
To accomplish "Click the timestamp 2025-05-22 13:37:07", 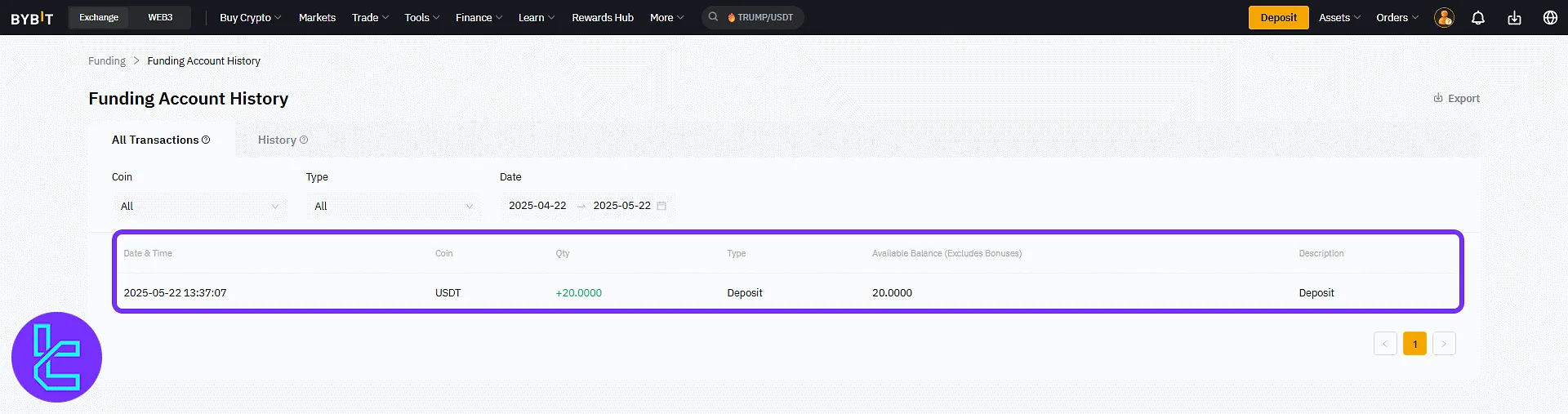I will [x=175, y=292].
